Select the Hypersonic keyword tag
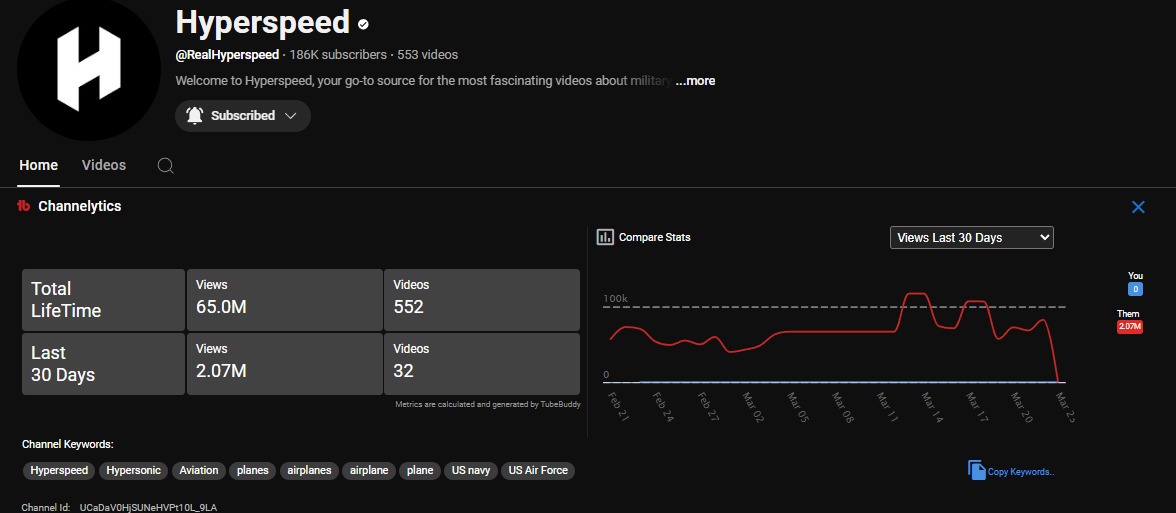This screenshot has height=513, width=1176. click(x=133, y=471)
